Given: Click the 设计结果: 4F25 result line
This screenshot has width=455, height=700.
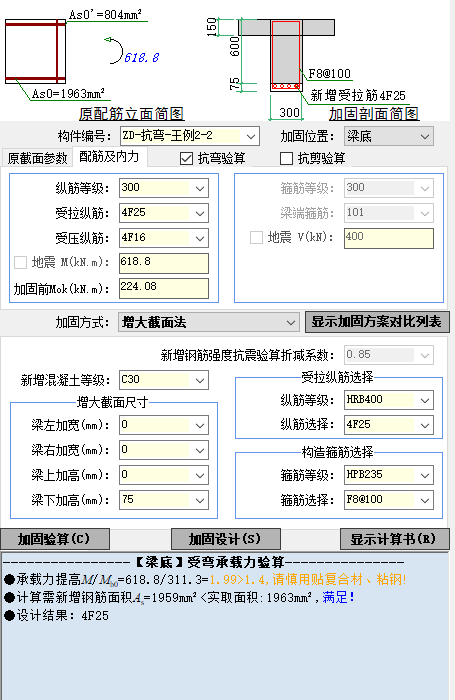Looking at the screenshot, I should point(57,616).
